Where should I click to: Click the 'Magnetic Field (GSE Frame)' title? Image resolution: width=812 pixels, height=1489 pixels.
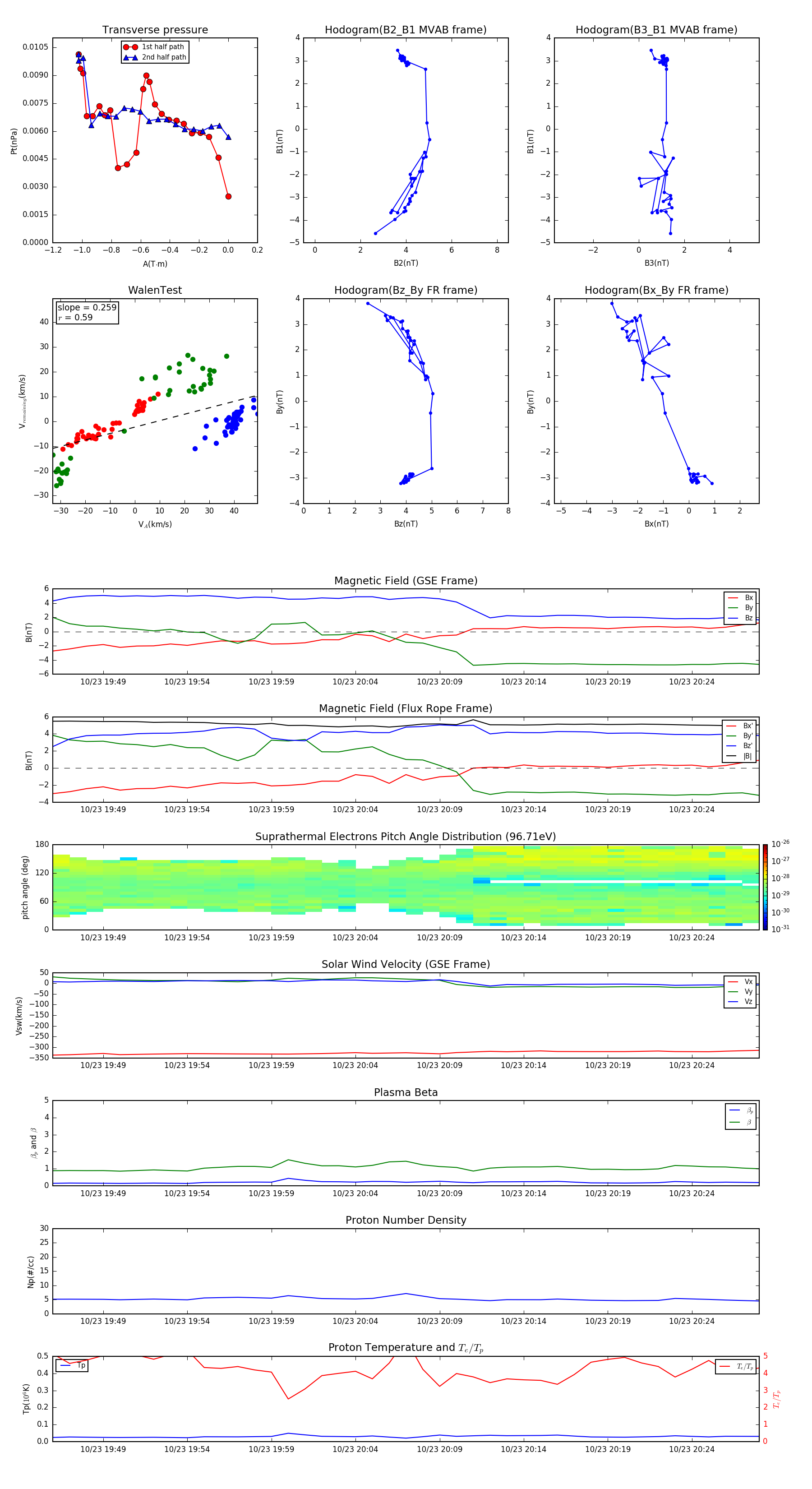pos(406,581)
